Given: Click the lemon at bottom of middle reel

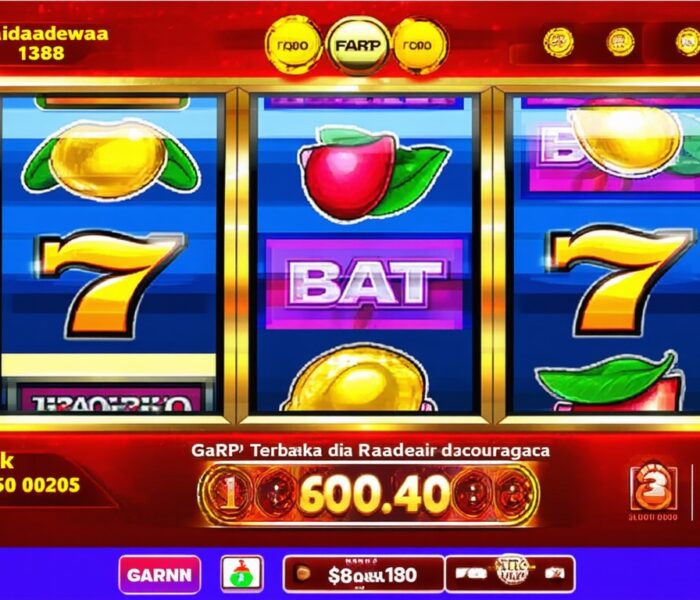Looking at the screenshot, I should pos(358,379).
